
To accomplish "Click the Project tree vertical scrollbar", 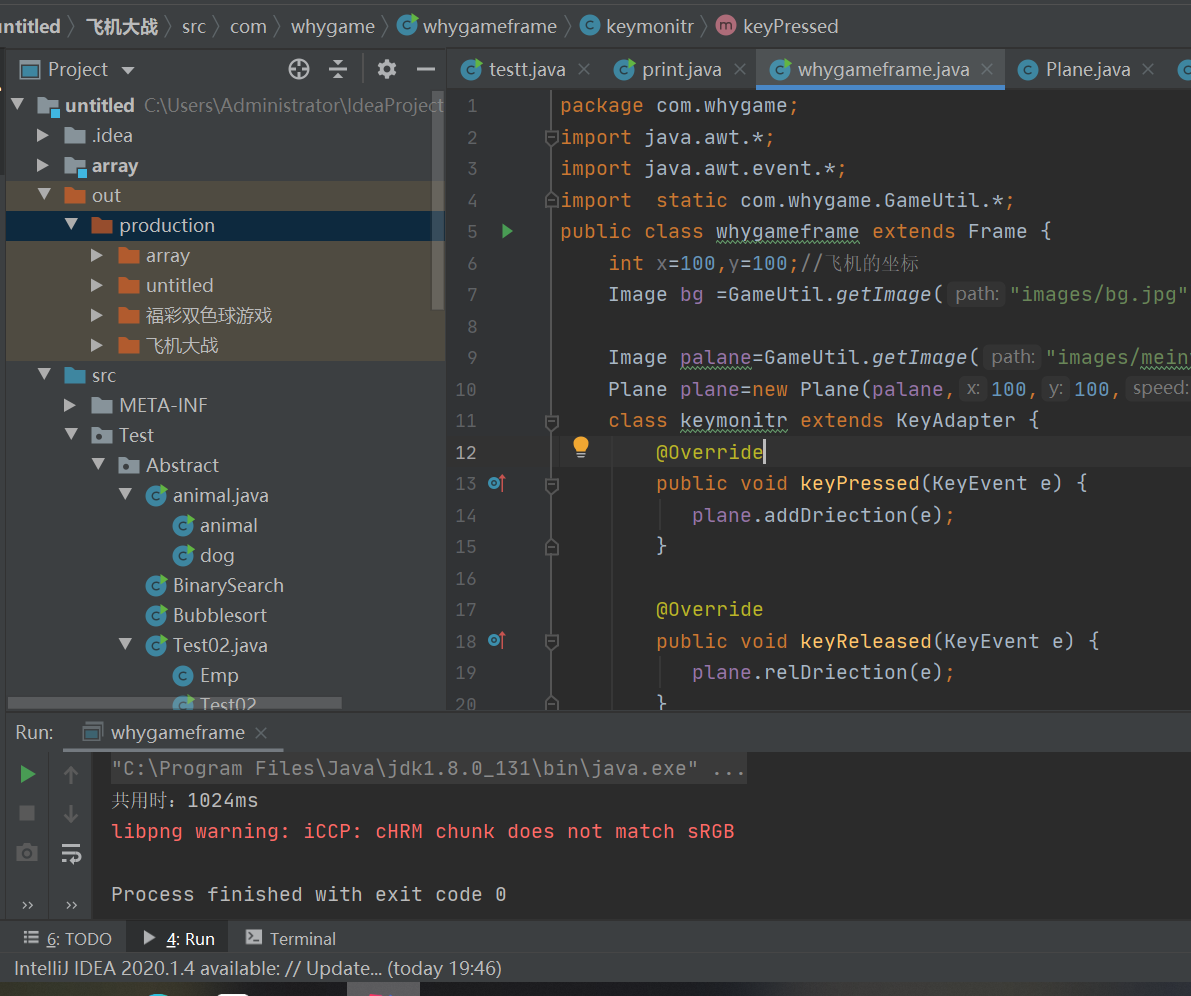I will coord(438,200).
